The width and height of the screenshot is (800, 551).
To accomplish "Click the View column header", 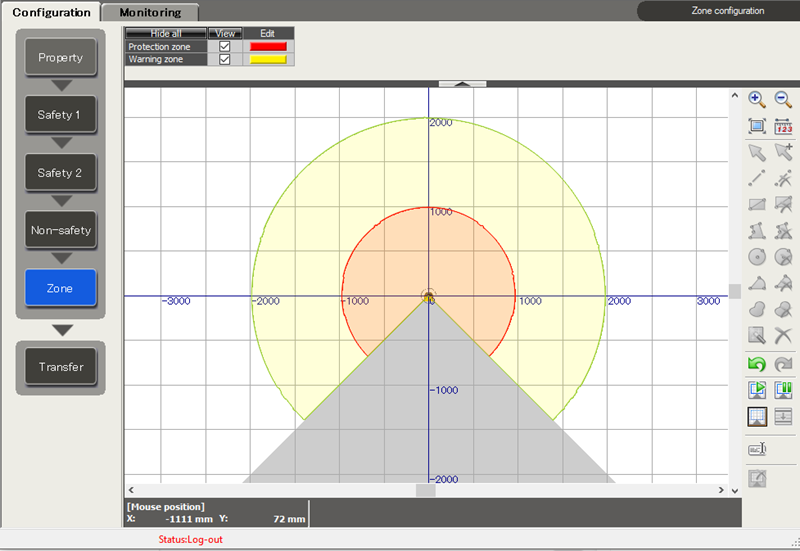I will tap(225, 33).
